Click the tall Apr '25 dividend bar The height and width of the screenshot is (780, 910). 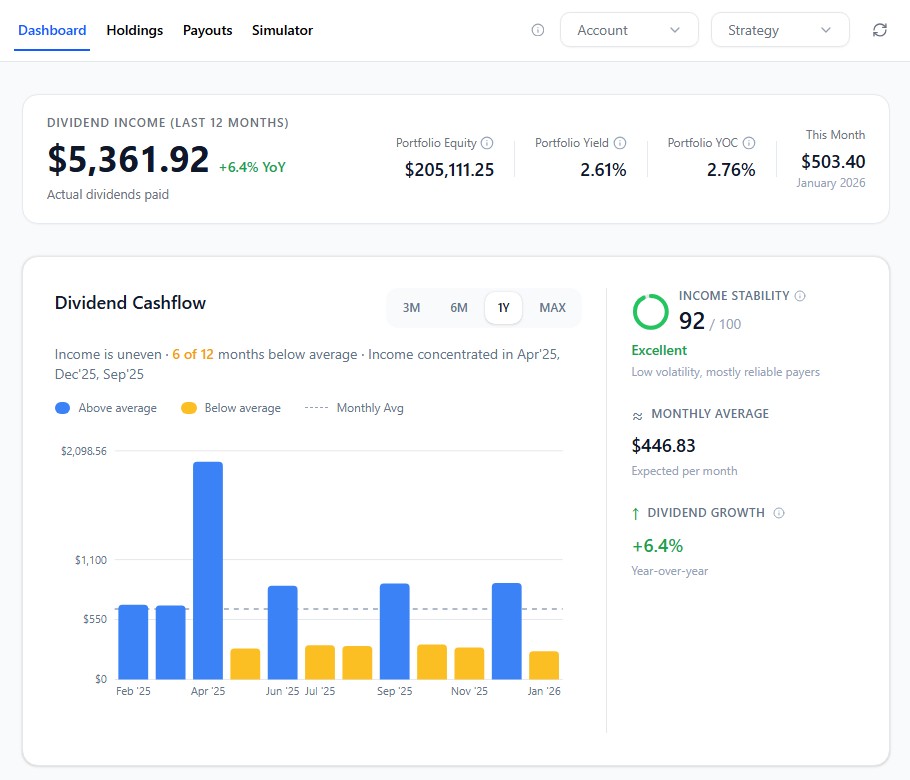coord(208,570)
